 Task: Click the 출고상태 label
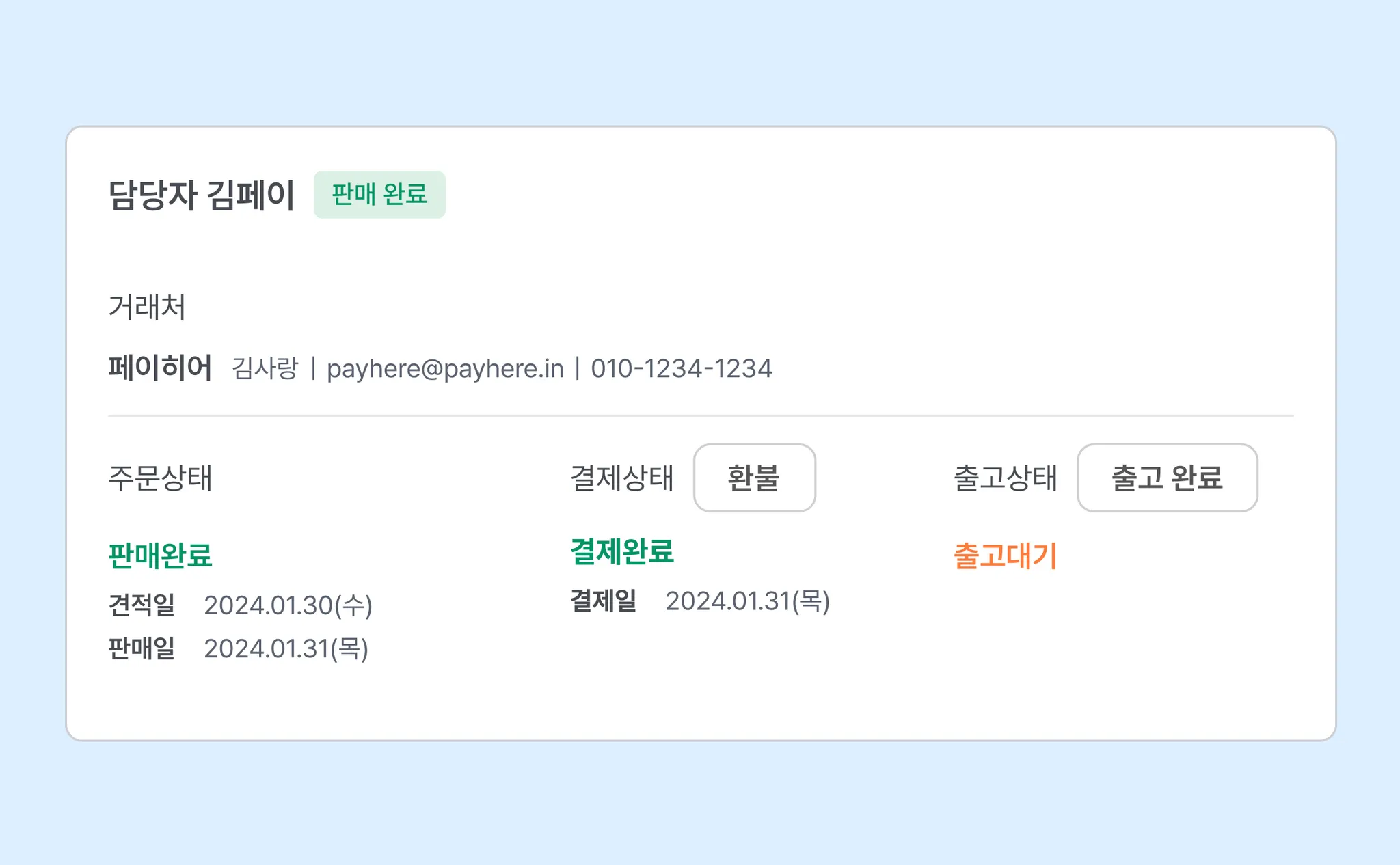click(1006, 478)
